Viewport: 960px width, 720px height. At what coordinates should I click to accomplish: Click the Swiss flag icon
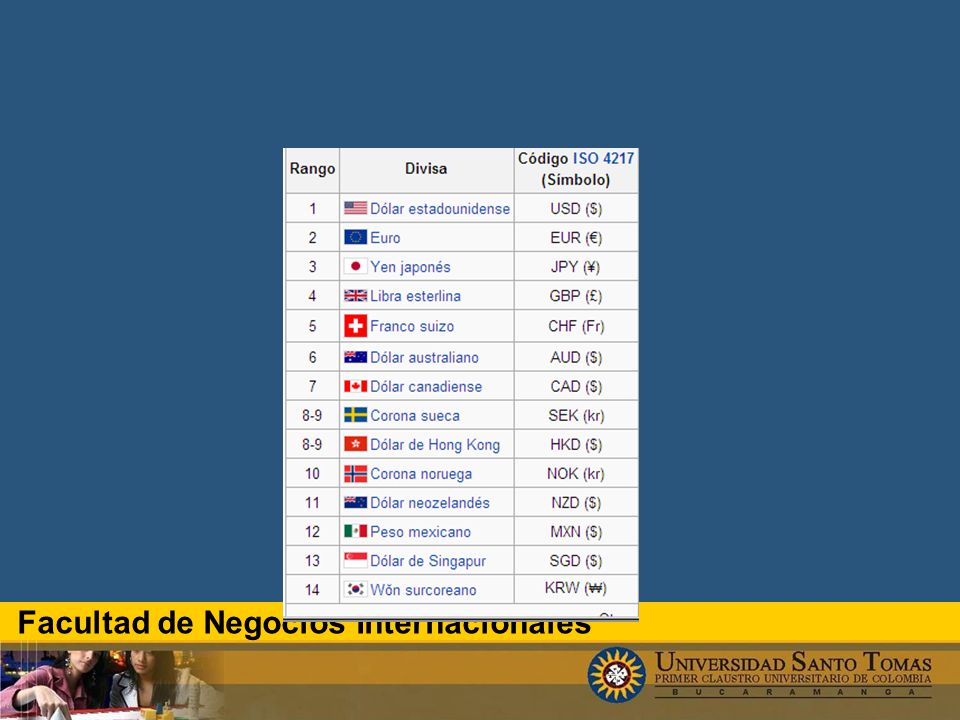pyautogui.click(x=355, y=326)
